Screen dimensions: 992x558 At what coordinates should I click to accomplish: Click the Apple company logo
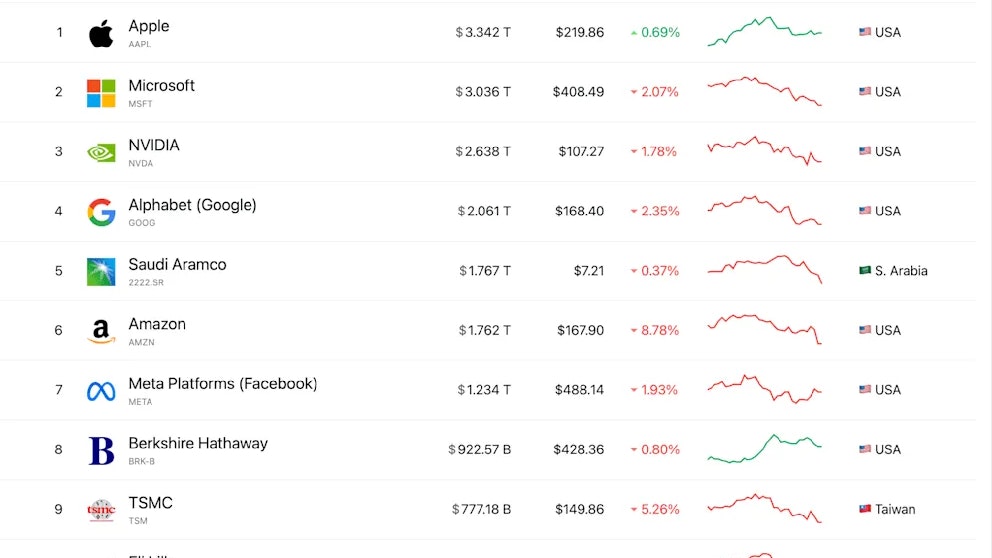point(101,34)
